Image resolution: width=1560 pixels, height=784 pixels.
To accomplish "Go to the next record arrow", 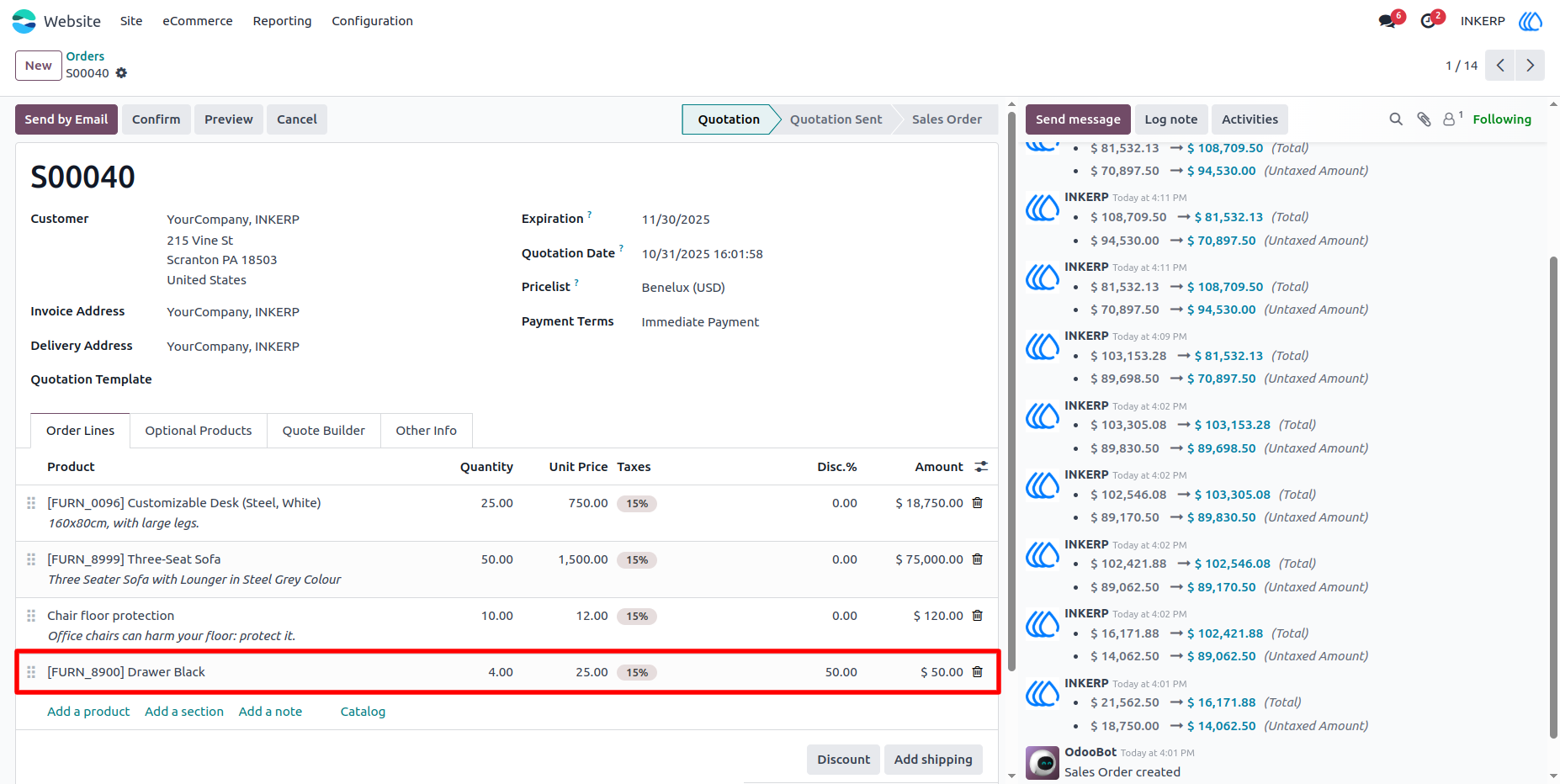I will click(1530, 66).
